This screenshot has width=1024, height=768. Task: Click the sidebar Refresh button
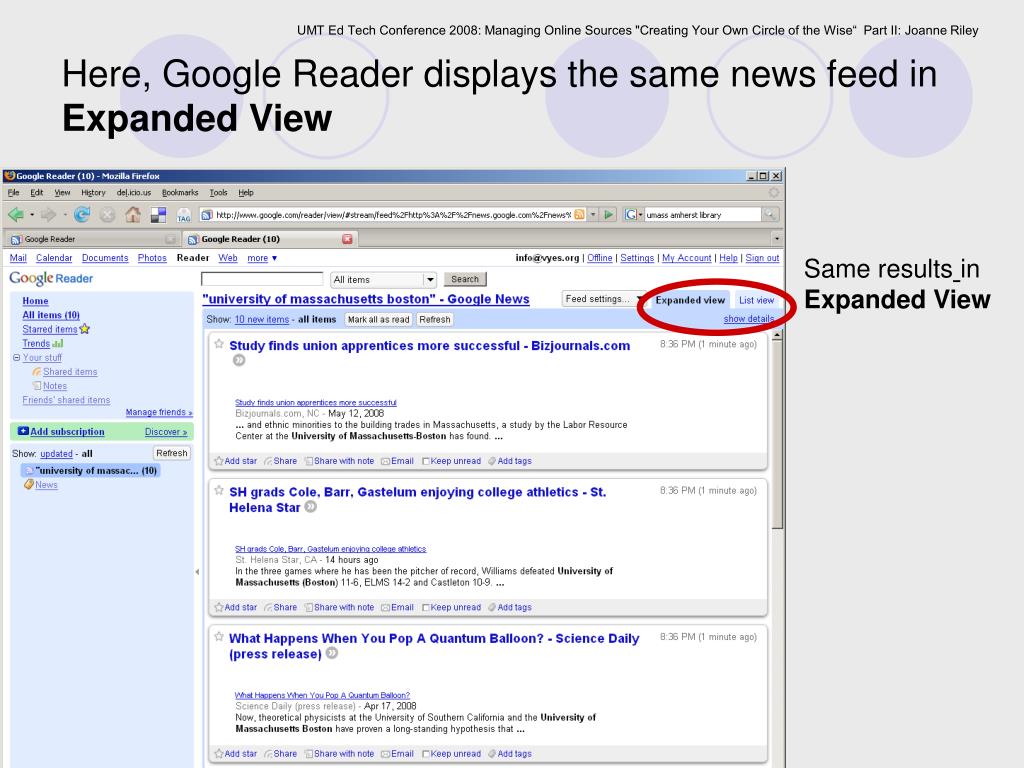coord(172,453)
